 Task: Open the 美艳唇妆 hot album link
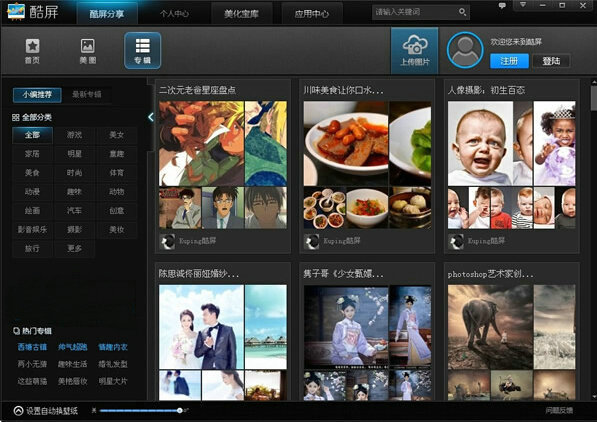tap(72, 381)
